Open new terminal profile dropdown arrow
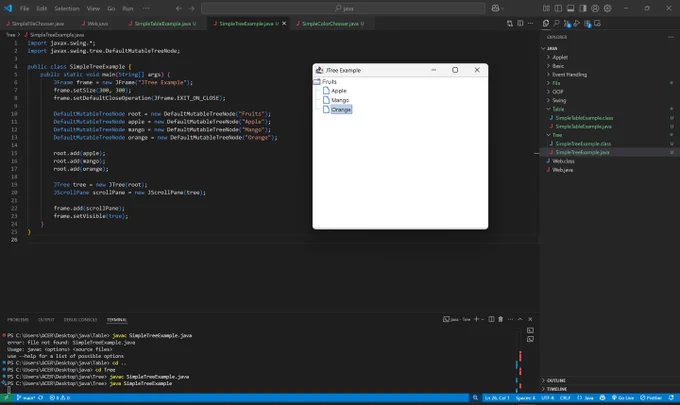This screenshot has width=680, height=405. 483,320
